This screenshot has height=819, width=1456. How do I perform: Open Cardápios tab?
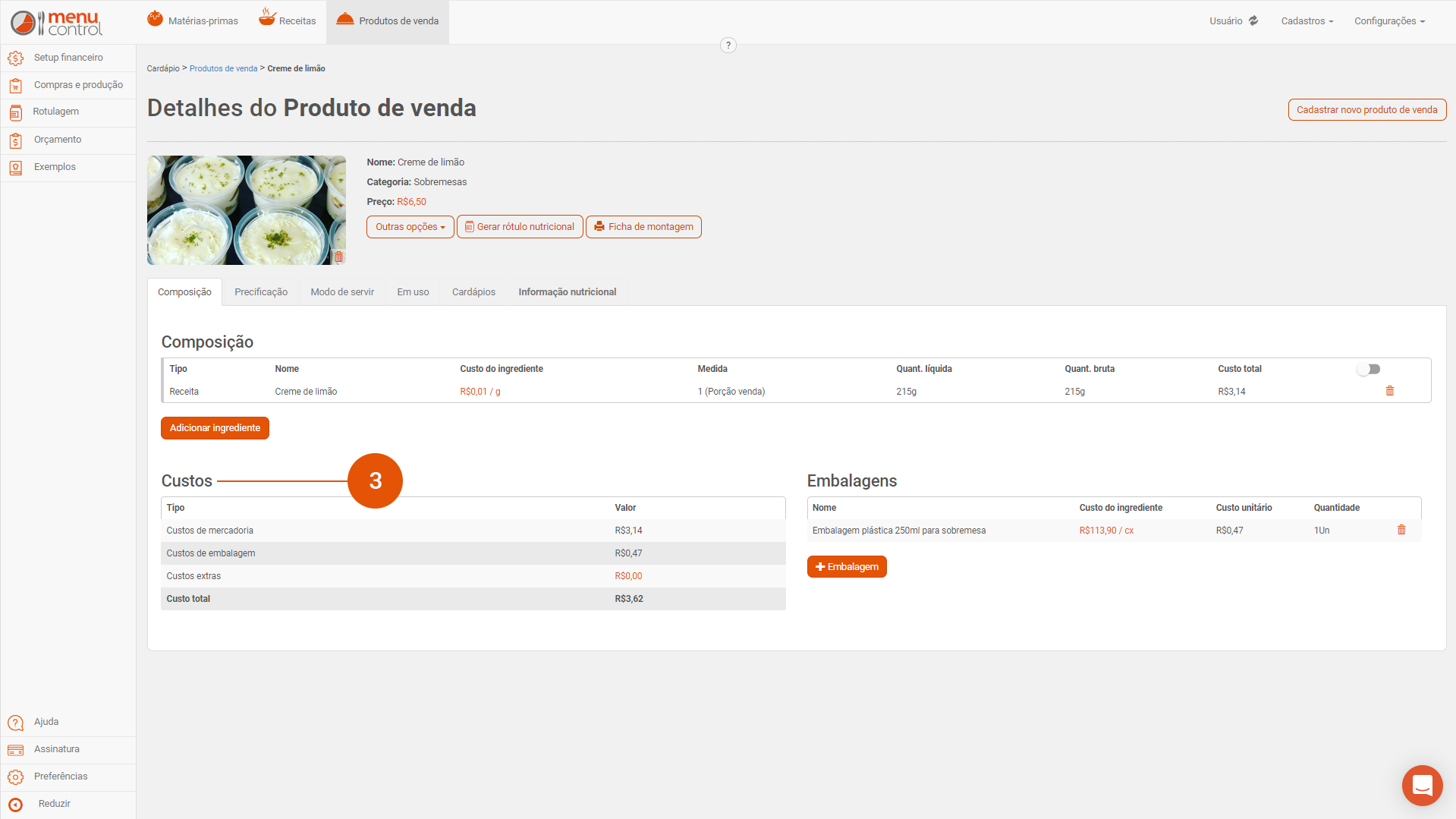click(473, 292)
